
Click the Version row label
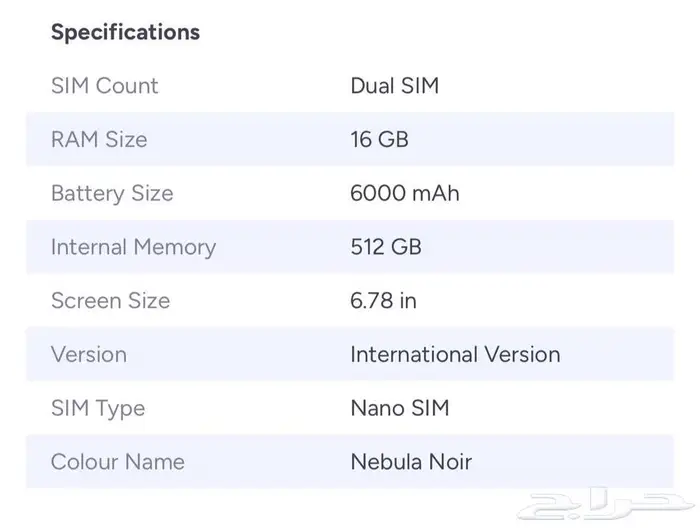point(89,355)
